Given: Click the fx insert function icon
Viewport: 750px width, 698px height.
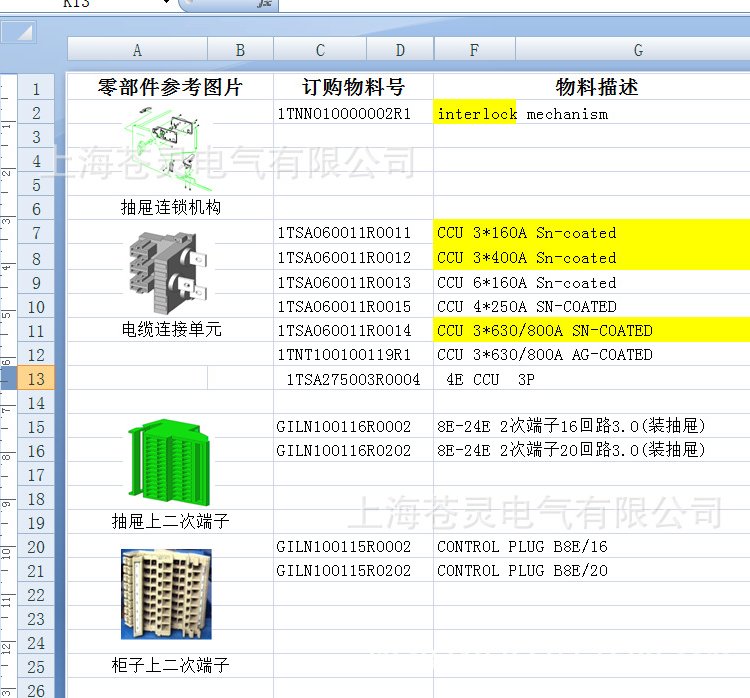Looking at the screenshot, I should [264, 4].
